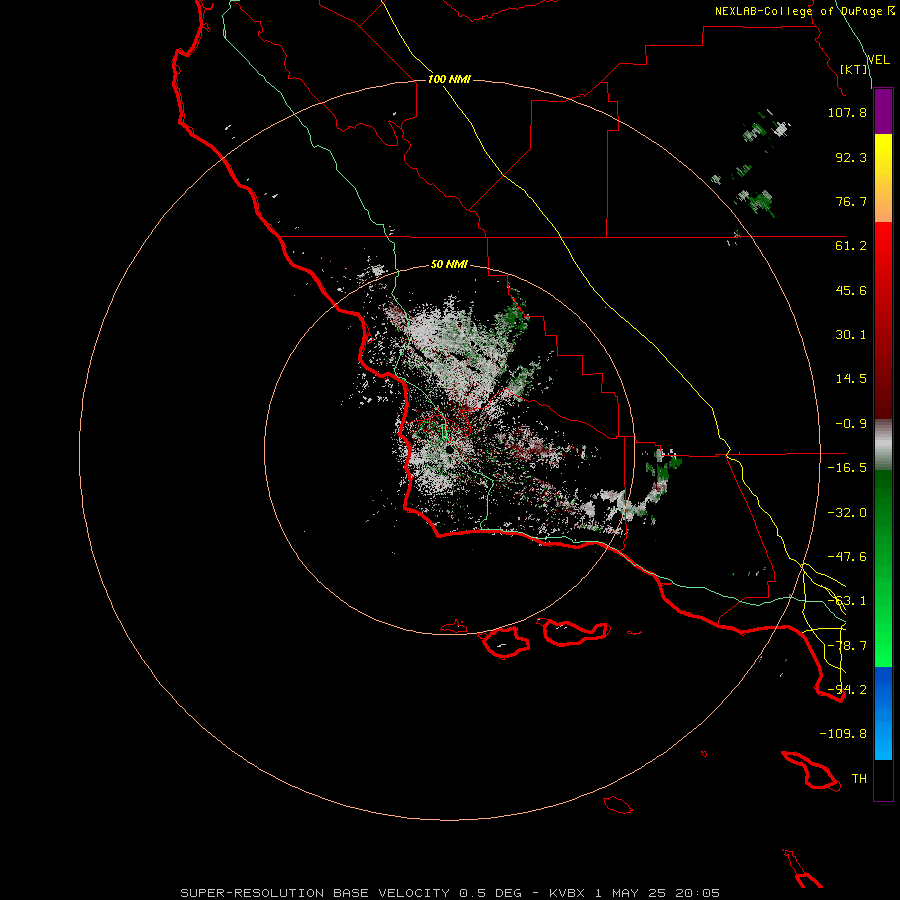Viewport: 900px width, 900px height.
Task: Click the TH label on the legend
Action: [859, 779]
